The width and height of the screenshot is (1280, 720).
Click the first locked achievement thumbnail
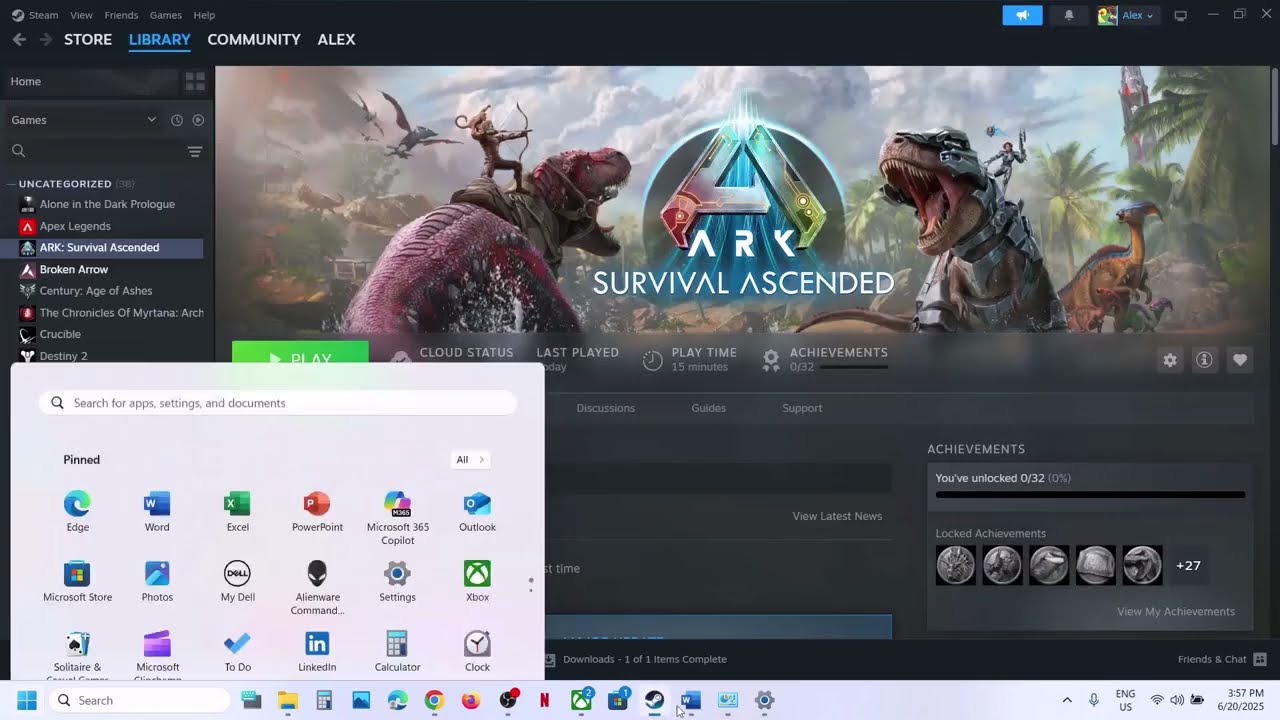click(955, 565)
